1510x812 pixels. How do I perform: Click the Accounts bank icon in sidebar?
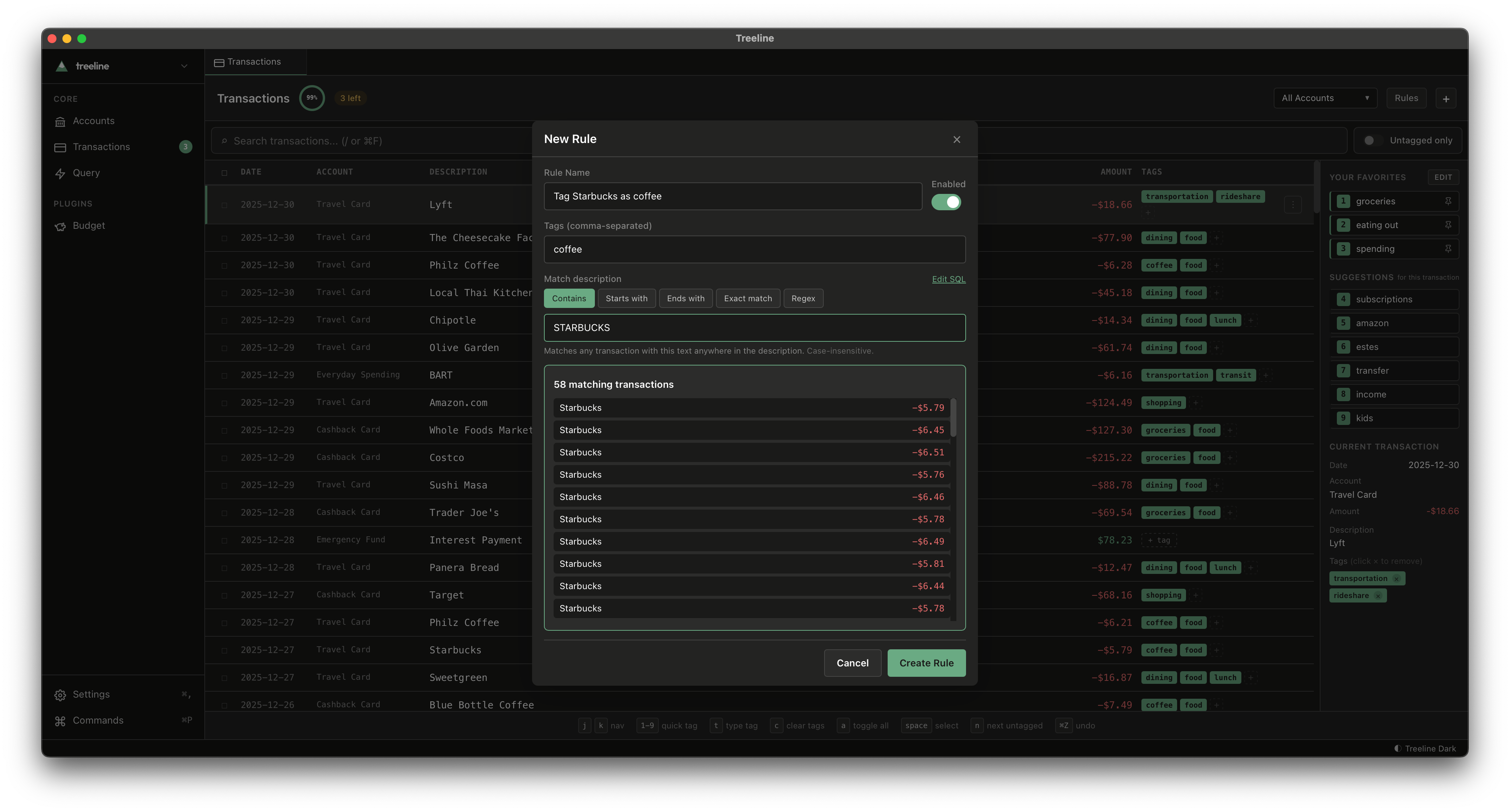[60, 121]
